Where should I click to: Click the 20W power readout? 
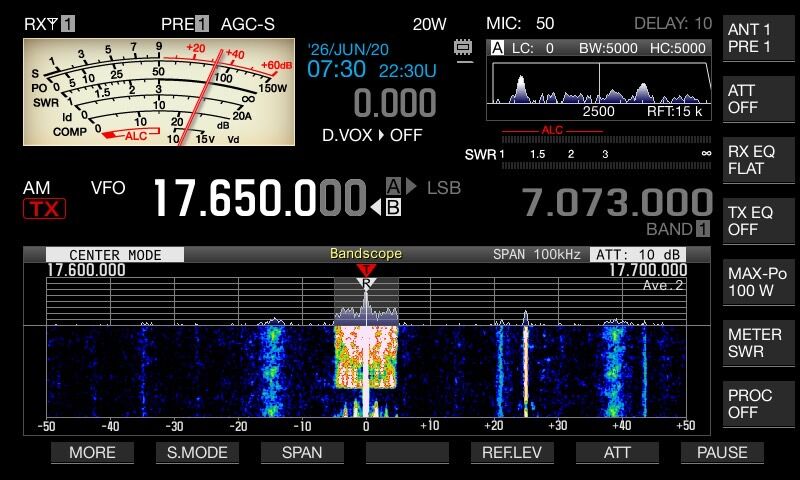pyautogui.click(x=430, y=24)
